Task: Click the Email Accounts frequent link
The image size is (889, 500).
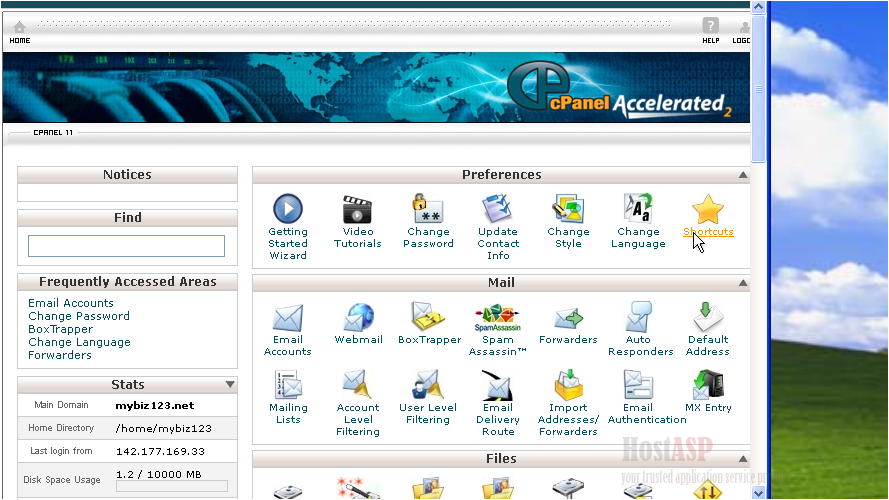Action: (x=71, y=303)
